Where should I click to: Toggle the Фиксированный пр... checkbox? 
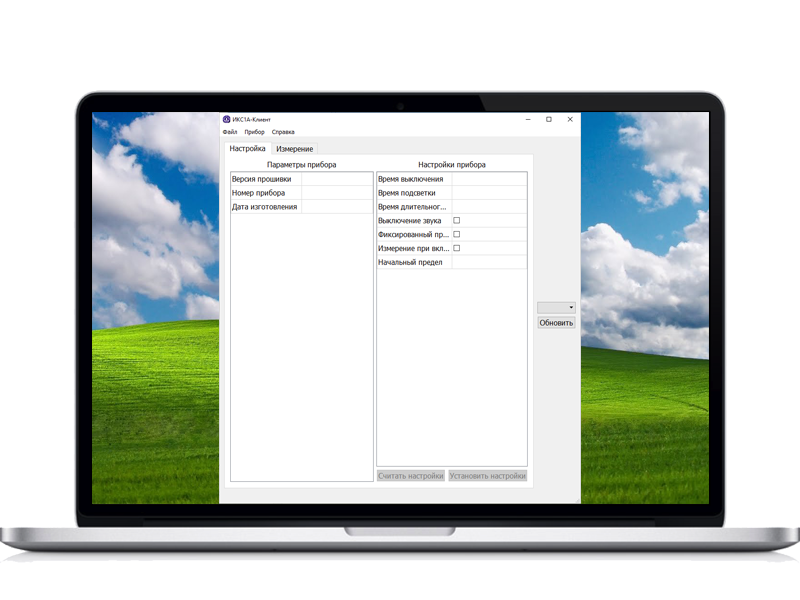click(457, 234)
